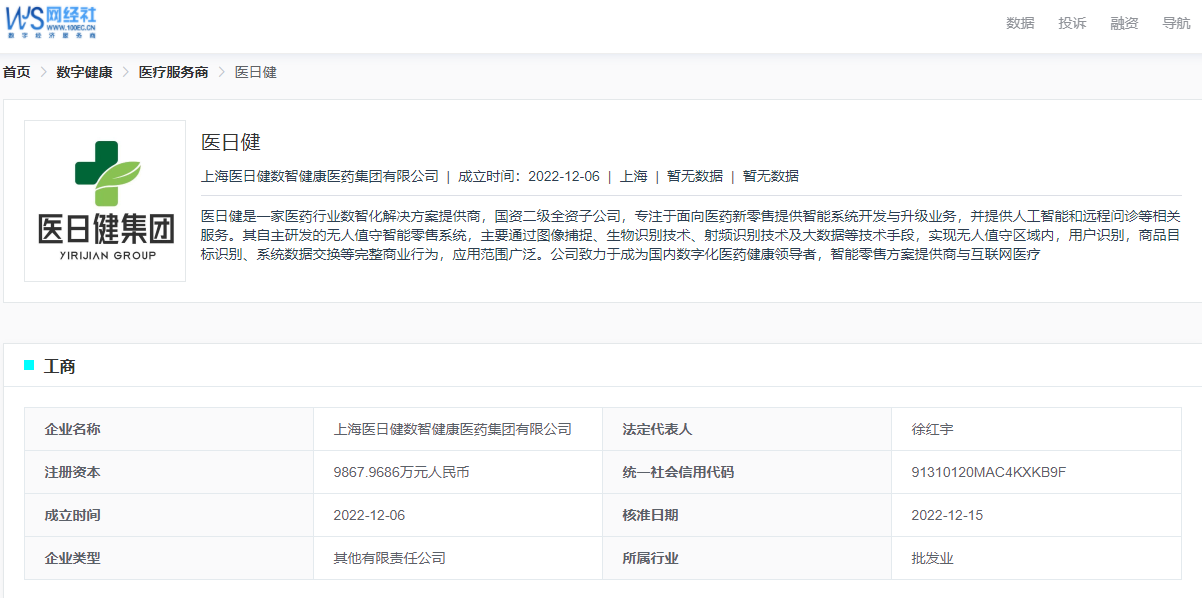
Task: Select the industry value 批发业
Action: coord(932,558)
